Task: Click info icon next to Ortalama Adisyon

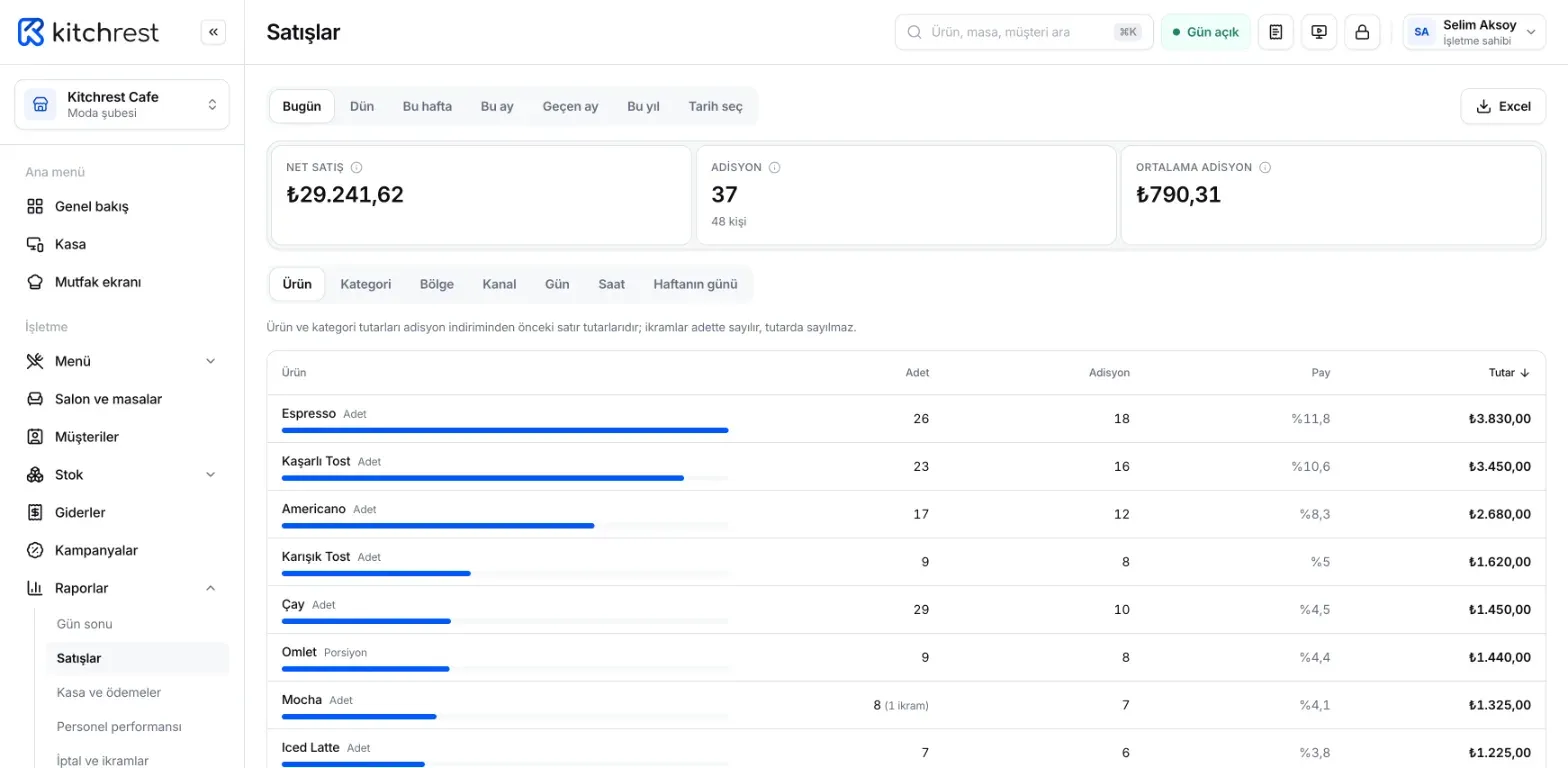Action: tap(1265, 168)
